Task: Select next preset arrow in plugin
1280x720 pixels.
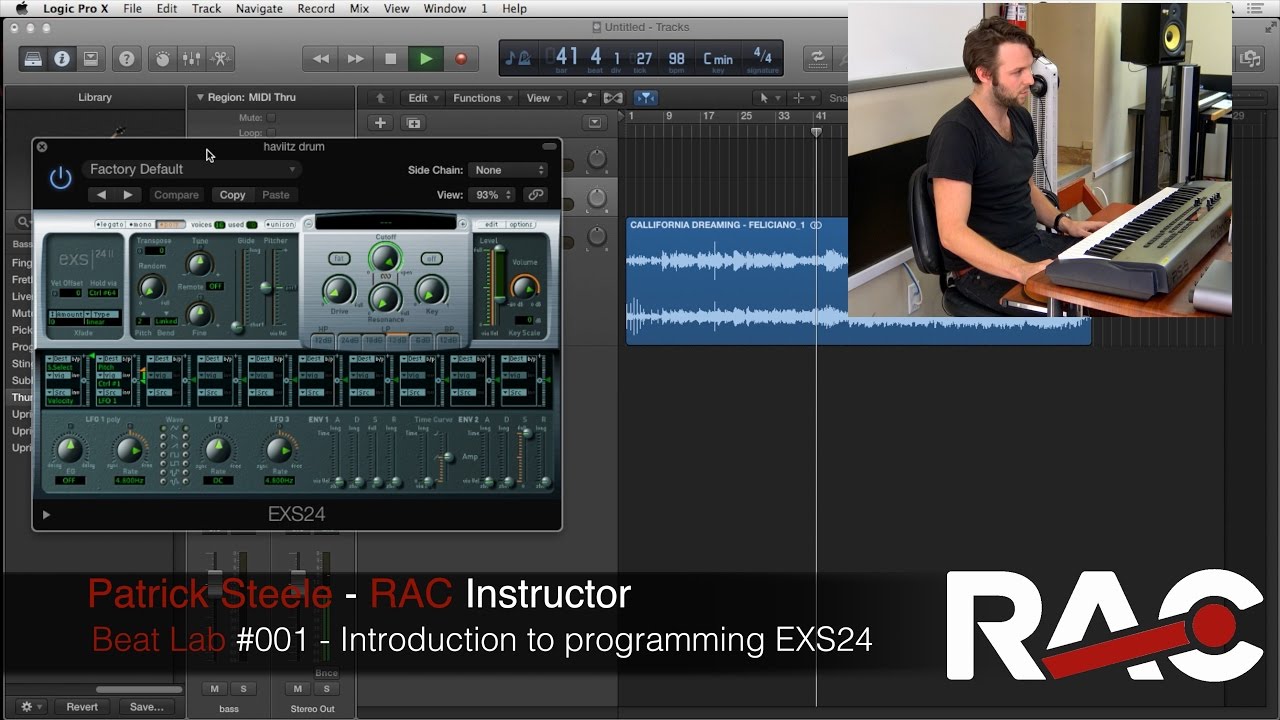Action: [128, 195]
